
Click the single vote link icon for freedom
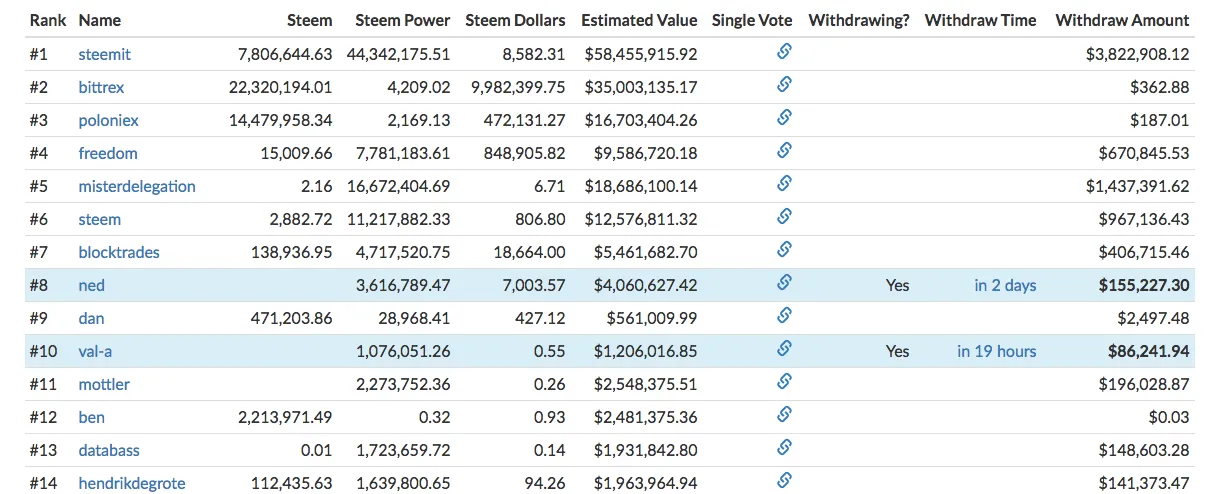pyautogui.click(x=784, y=151)
